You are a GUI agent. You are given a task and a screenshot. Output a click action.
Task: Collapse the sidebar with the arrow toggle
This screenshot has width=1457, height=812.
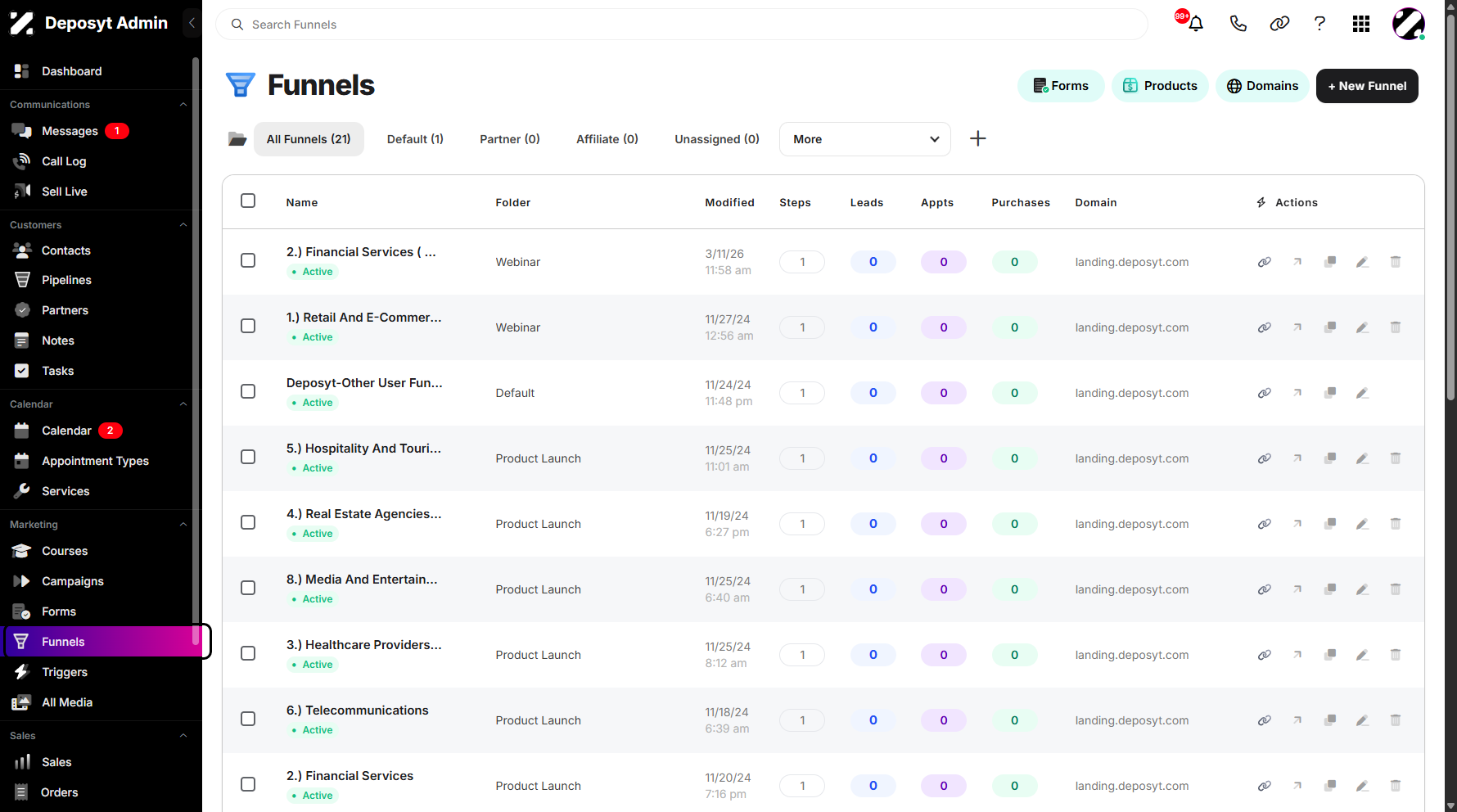point(192,23)
